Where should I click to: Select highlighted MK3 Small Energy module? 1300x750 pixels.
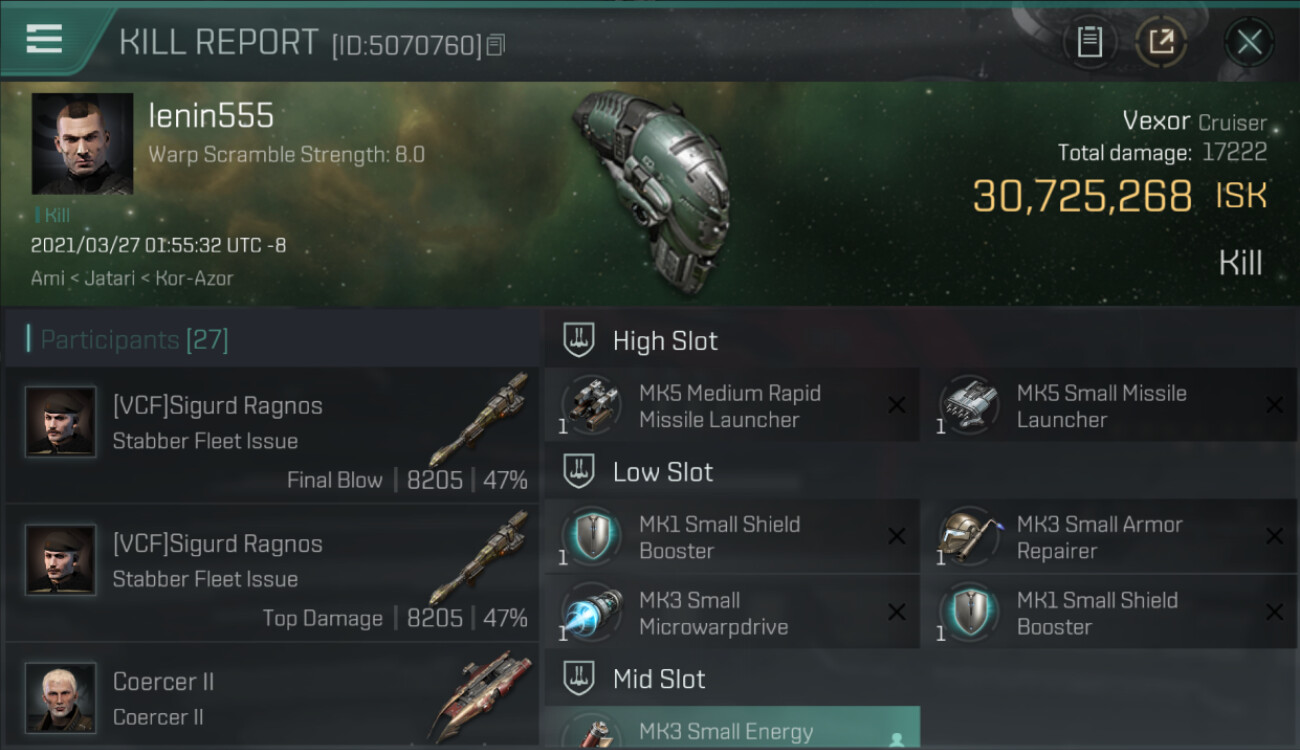(732, 728)
